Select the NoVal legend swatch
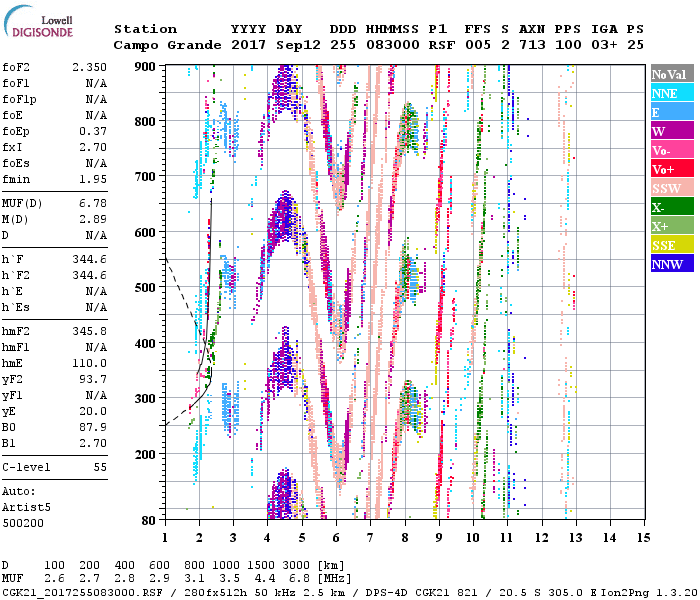Viewport: 700px width, 600px height. click(672, 74)
